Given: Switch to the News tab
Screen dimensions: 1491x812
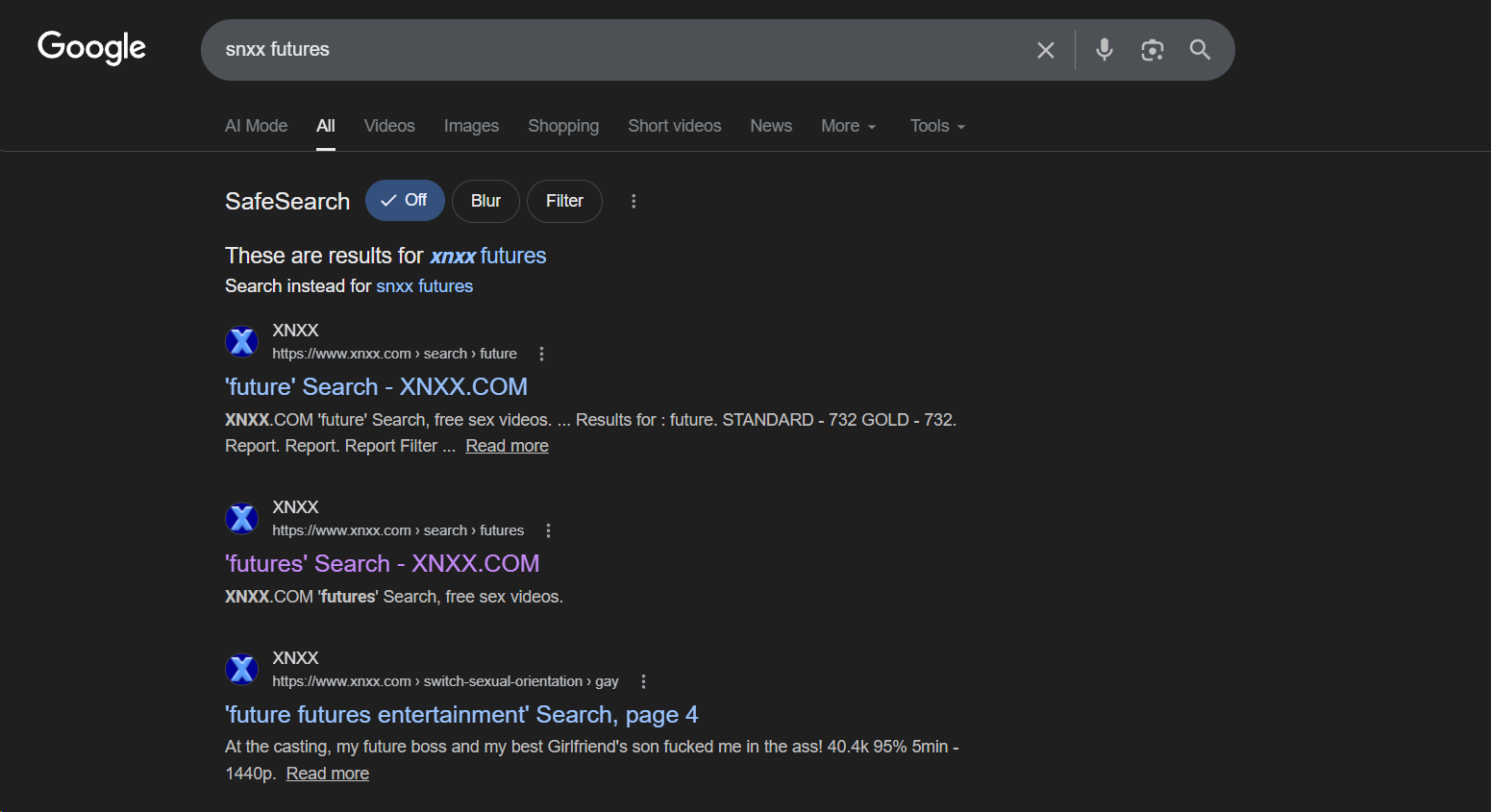Looking at the screenshot, I should pos(771,126).
